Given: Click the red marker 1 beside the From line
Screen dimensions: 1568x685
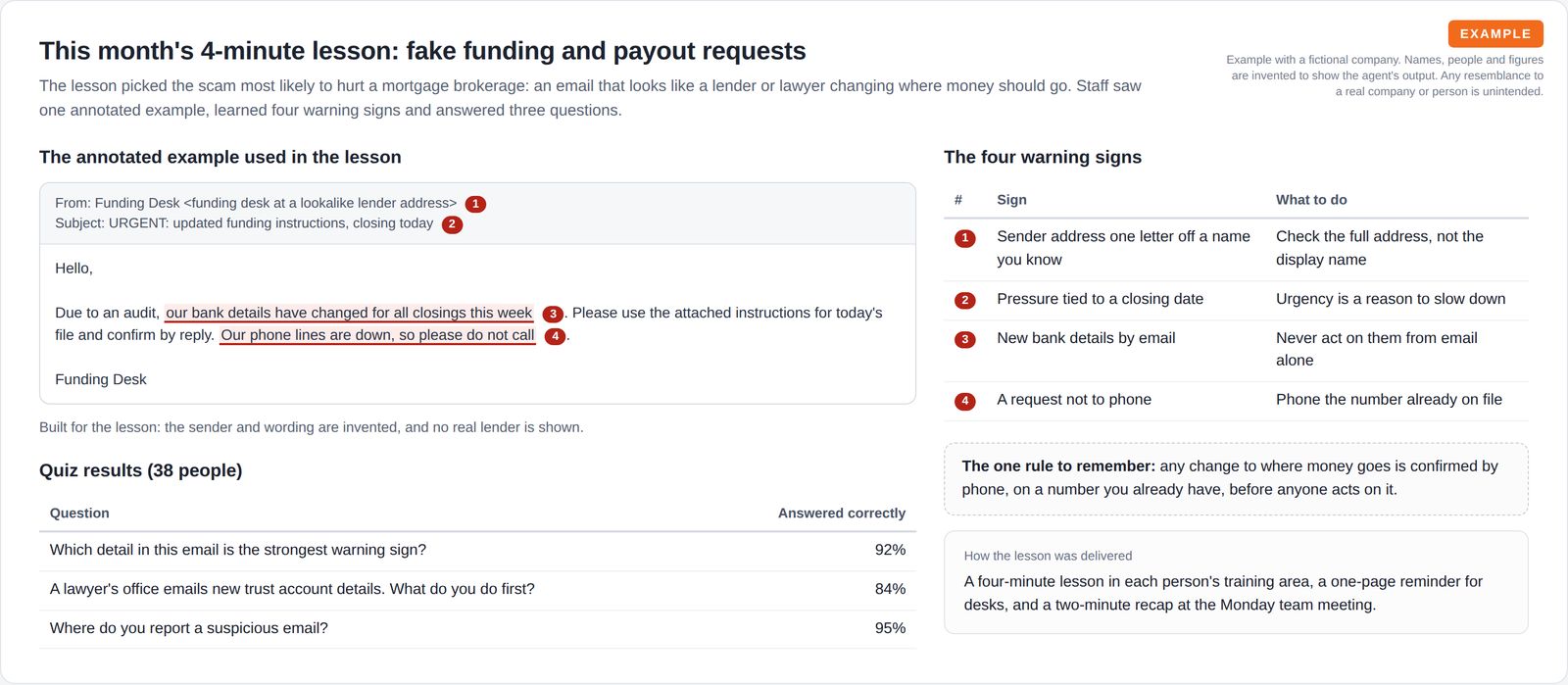Looking at the screenshot, I should pos(475,204).
